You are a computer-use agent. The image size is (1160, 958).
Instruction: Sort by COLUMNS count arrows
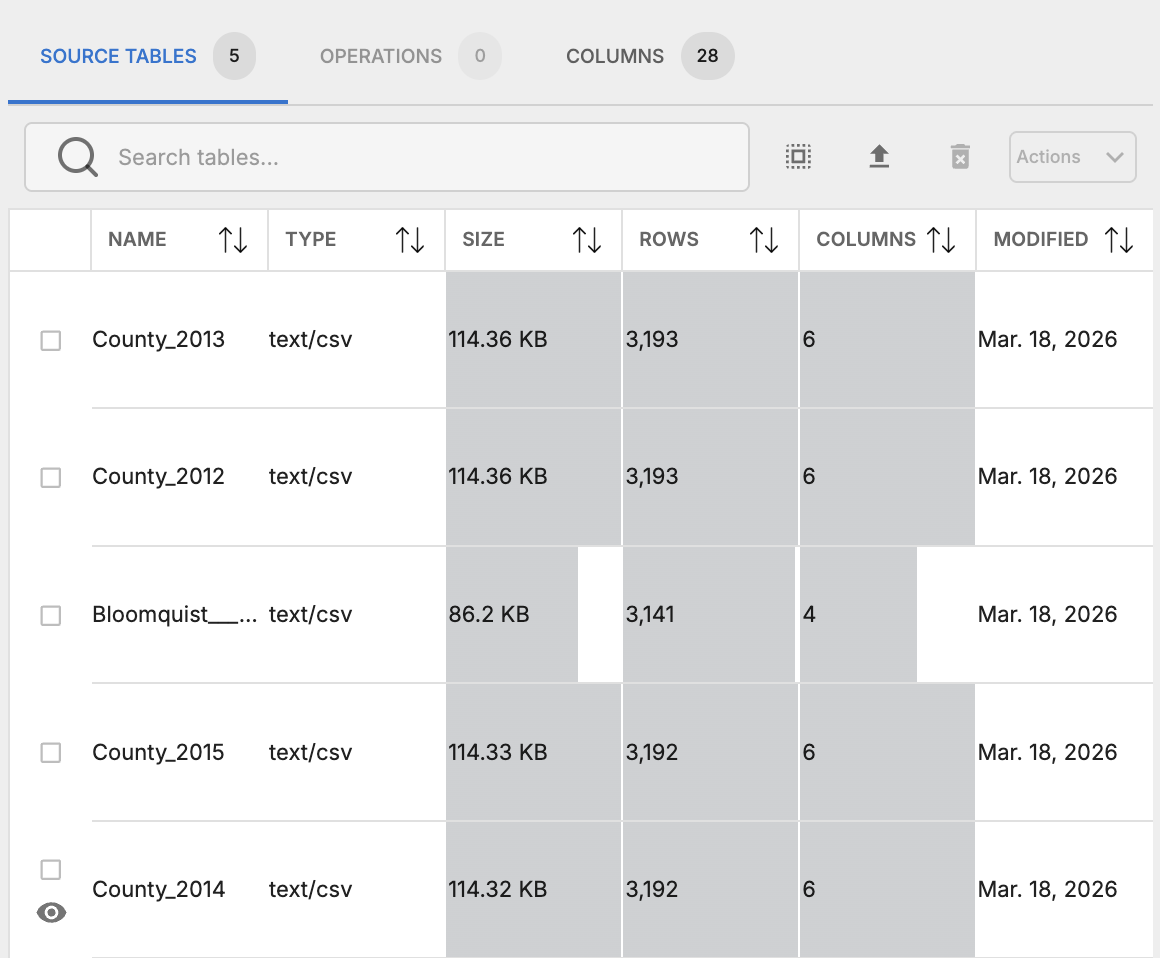click(x=940, y=240)
